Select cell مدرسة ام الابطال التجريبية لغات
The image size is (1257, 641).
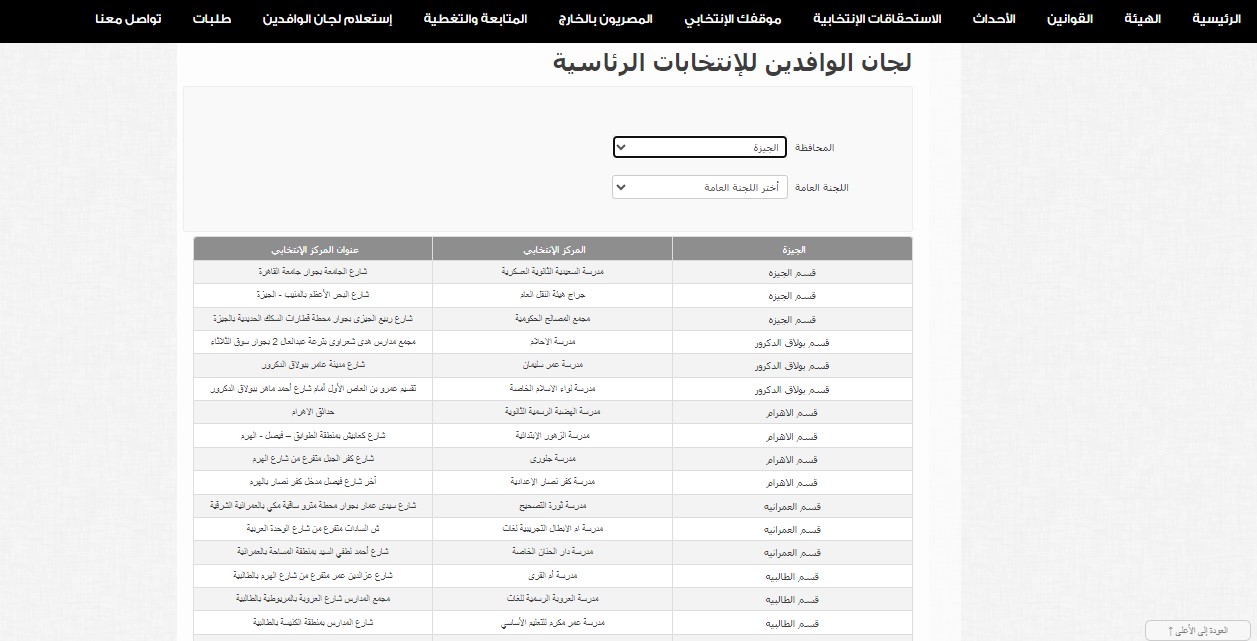coord(553,529)
